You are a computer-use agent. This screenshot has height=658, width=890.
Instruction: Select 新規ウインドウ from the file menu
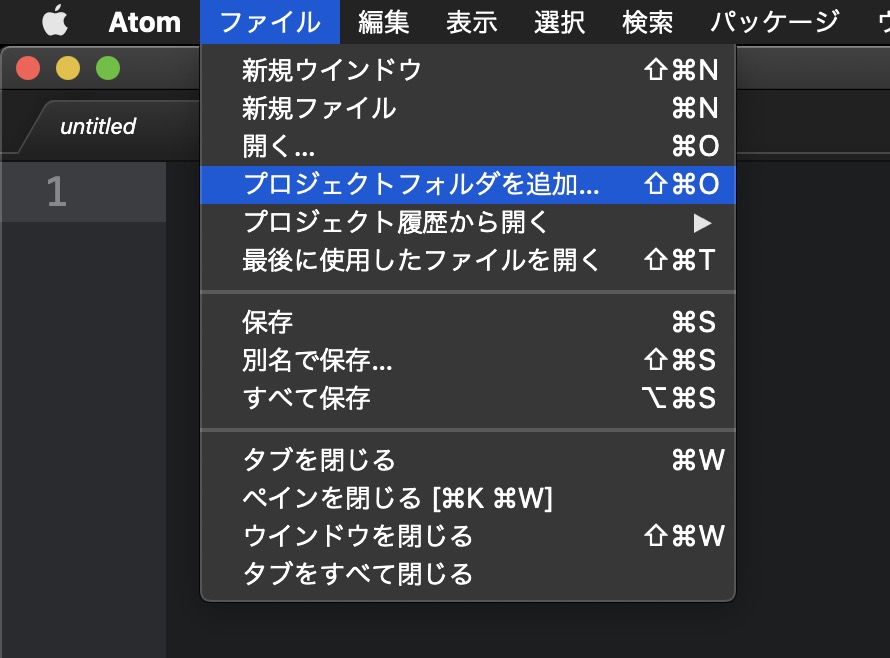click(332, 70)
